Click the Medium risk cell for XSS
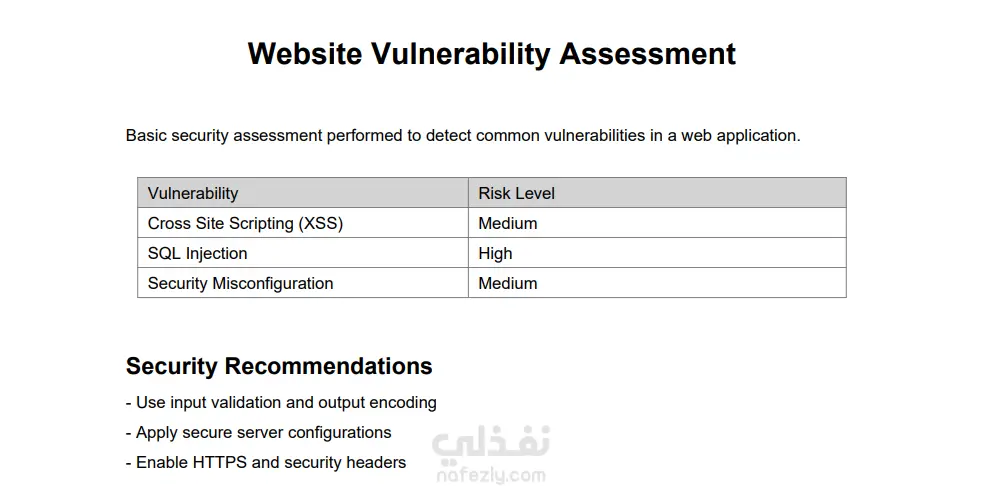Viewport: 982px width, 486px height. click(x=657, y=223)
